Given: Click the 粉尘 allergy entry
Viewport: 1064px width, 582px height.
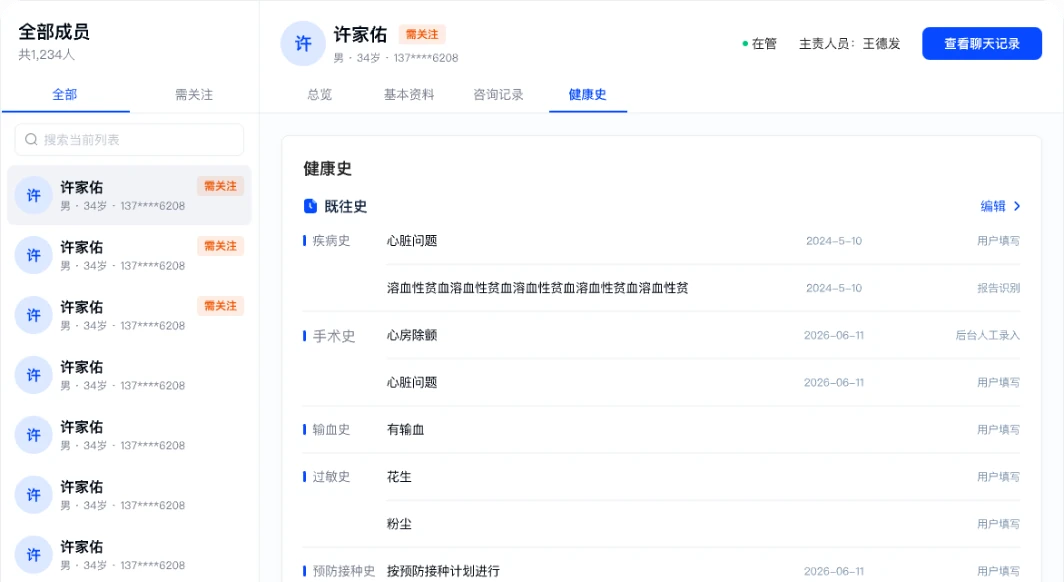Looking at the screenshot, I should (x=399, y=524).
